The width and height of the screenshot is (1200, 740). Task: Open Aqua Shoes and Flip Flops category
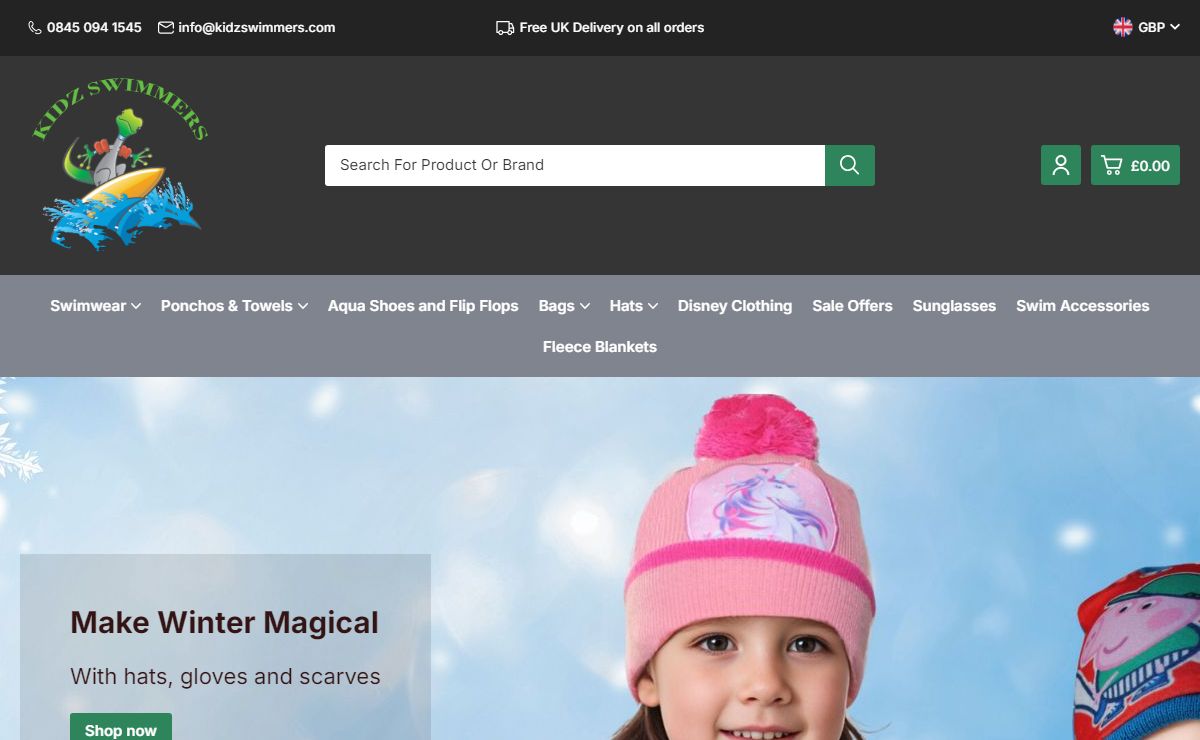(x=423, y=306)
